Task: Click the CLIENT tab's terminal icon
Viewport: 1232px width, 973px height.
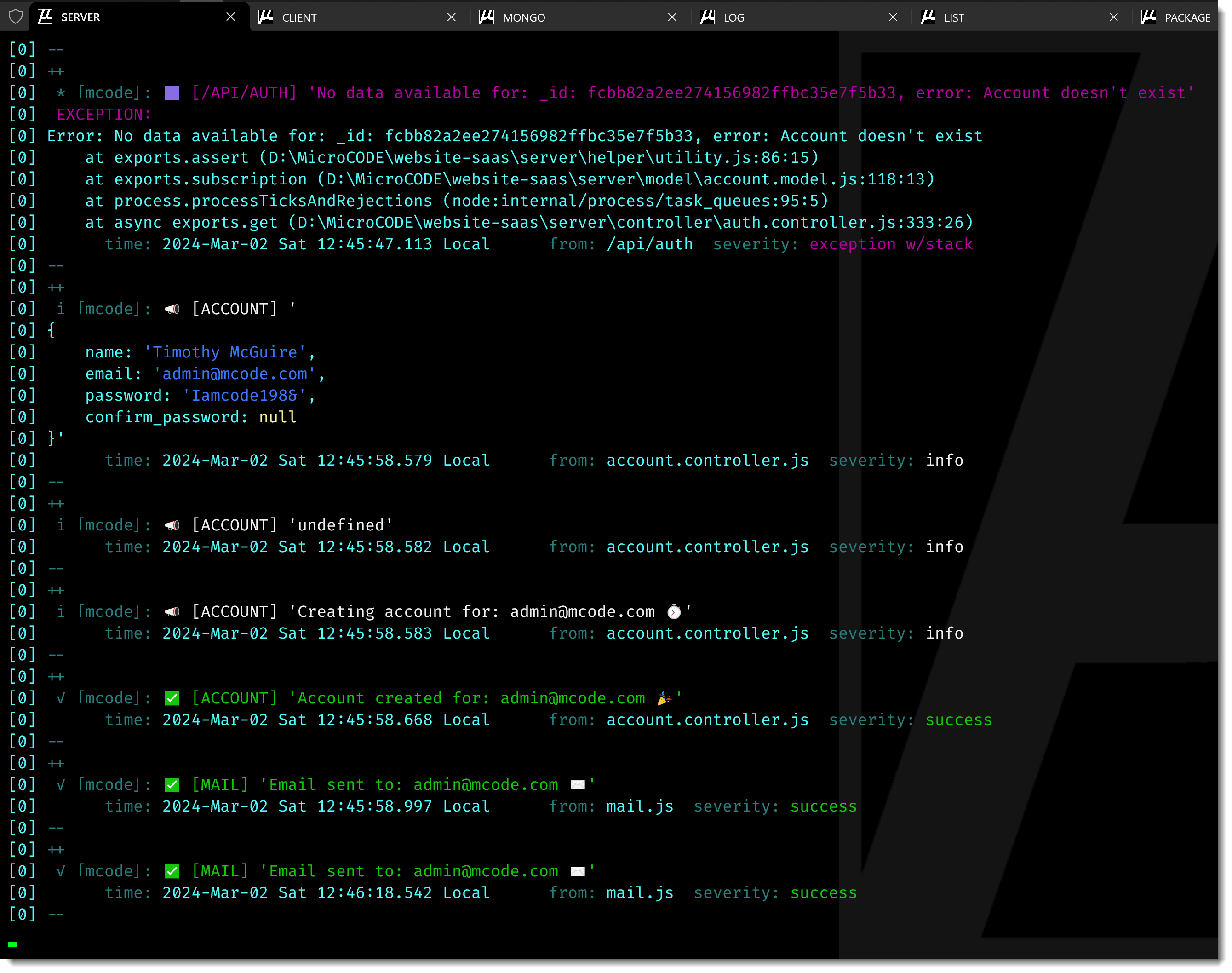Action: tap(266, 17)
